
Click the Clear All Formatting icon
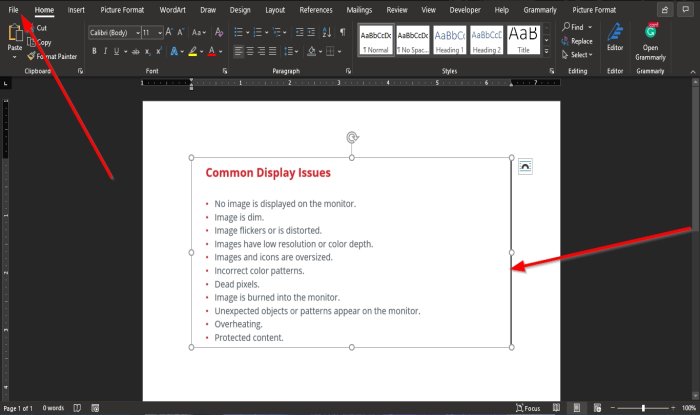[220, 32]
